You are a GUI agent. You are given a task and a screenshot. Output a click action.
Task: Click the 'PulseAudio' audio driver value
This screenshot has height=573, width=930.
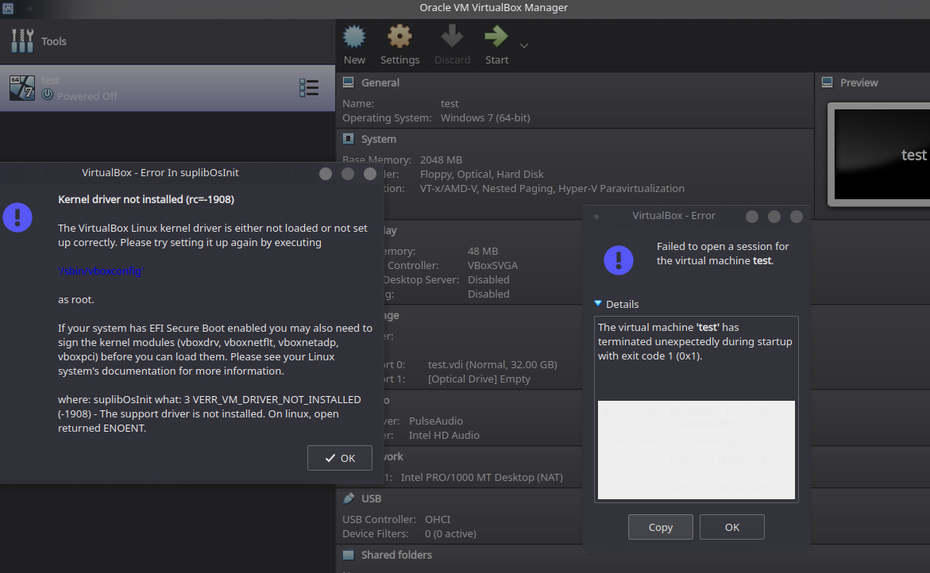436,421
